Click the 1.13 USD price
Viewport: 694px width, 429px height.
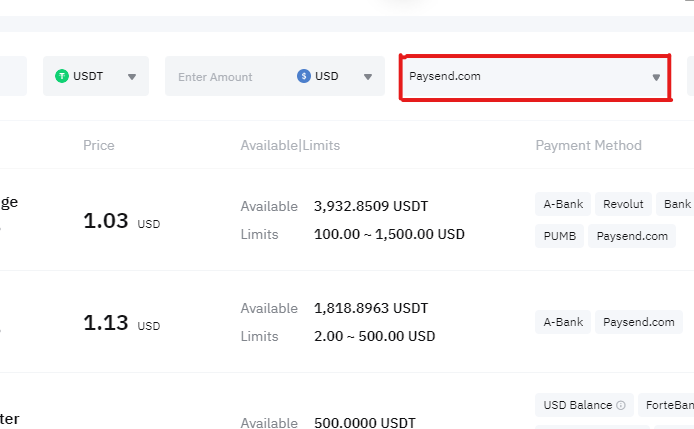[x=122, y=323]
